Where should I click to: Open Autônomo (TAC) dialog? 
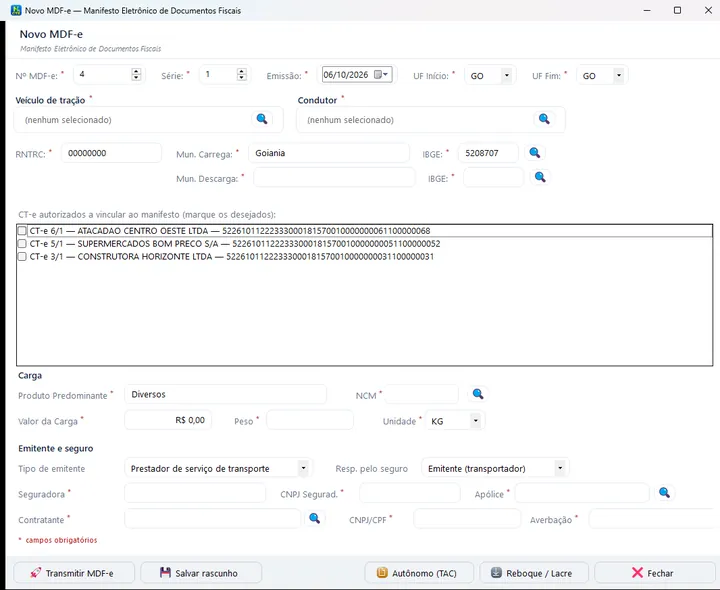(419, 573)
